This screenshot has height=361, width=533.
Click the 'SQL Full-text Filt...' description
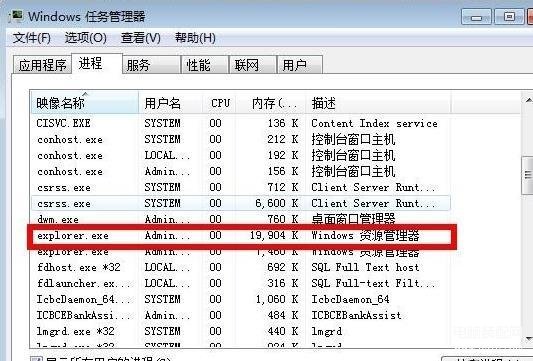(373, 283)
